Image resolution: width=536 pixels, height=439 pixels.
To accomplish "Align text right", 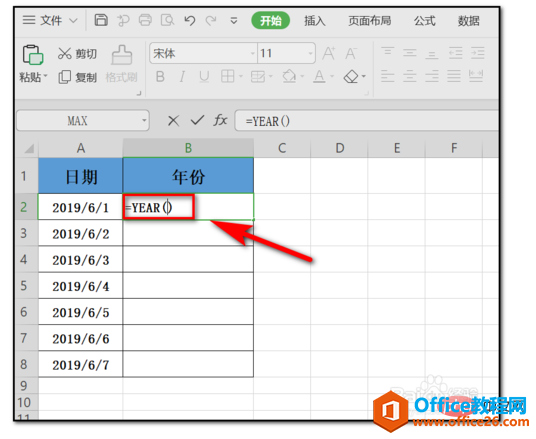I will 432,76.
